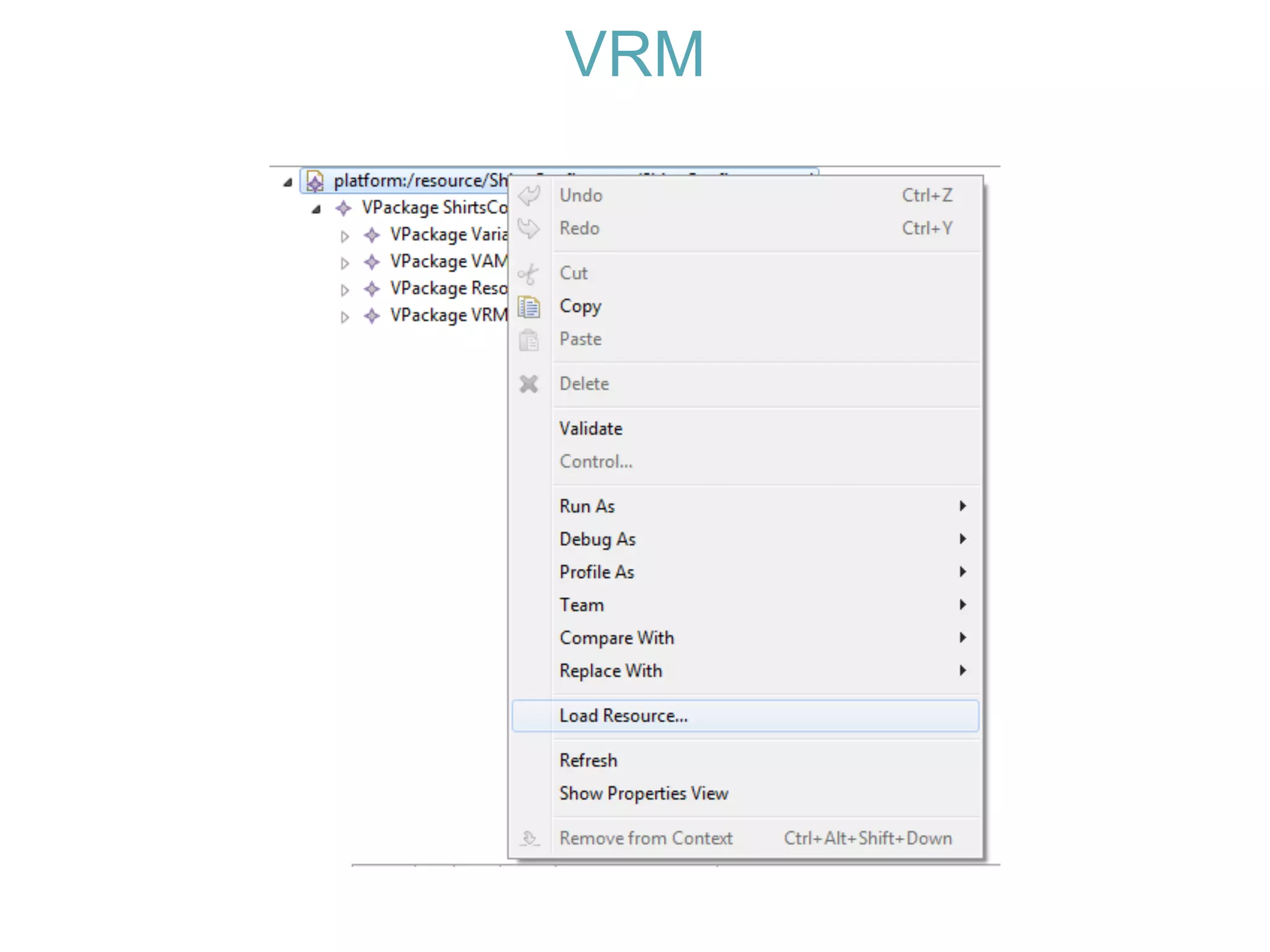Expand the VPackage Varia node
Viewport: 1270px width, 952px height.
pos(345,236)
